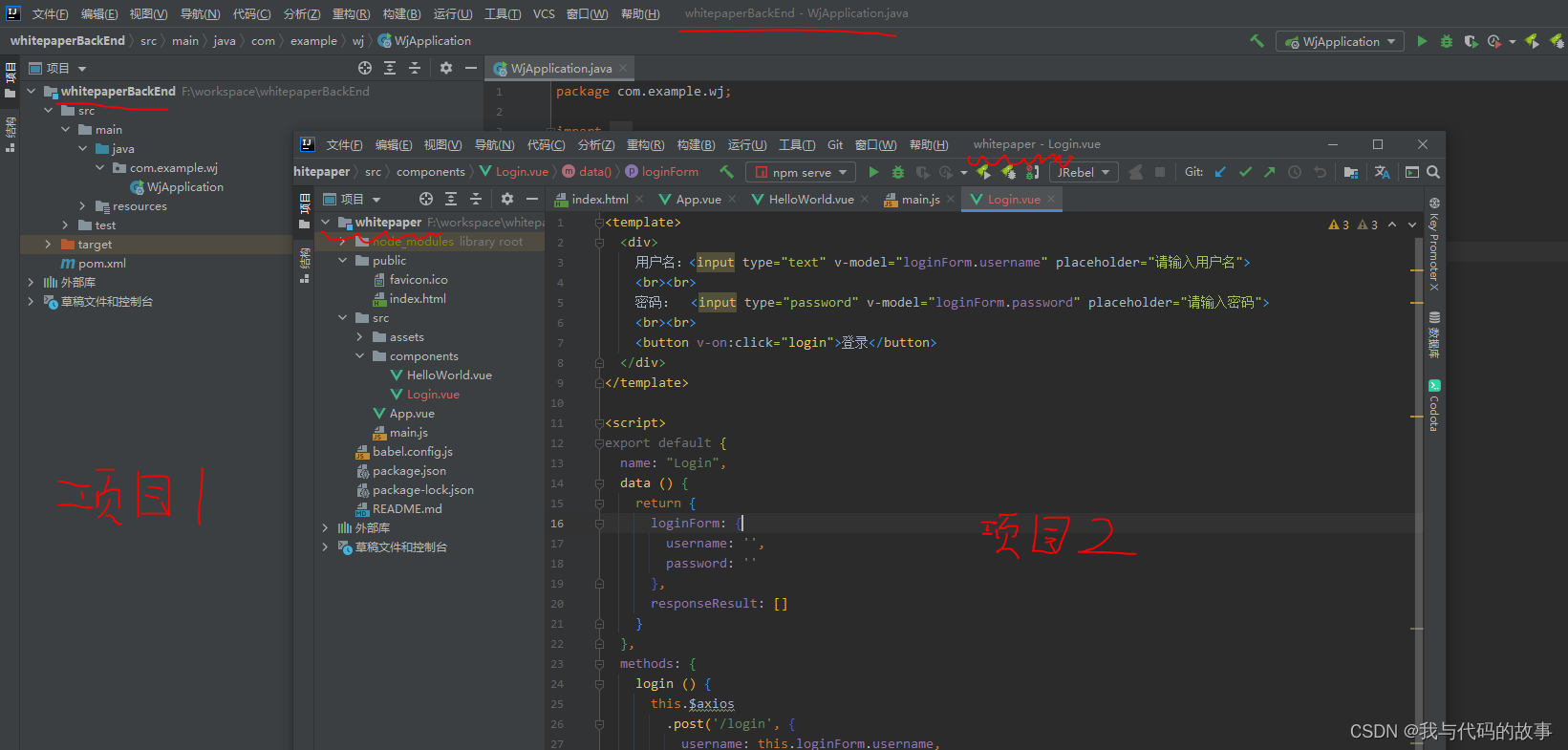Screen dimensions: 1568x750
Task: Open translate icon in front toolbar
Action: (1382, 172)
